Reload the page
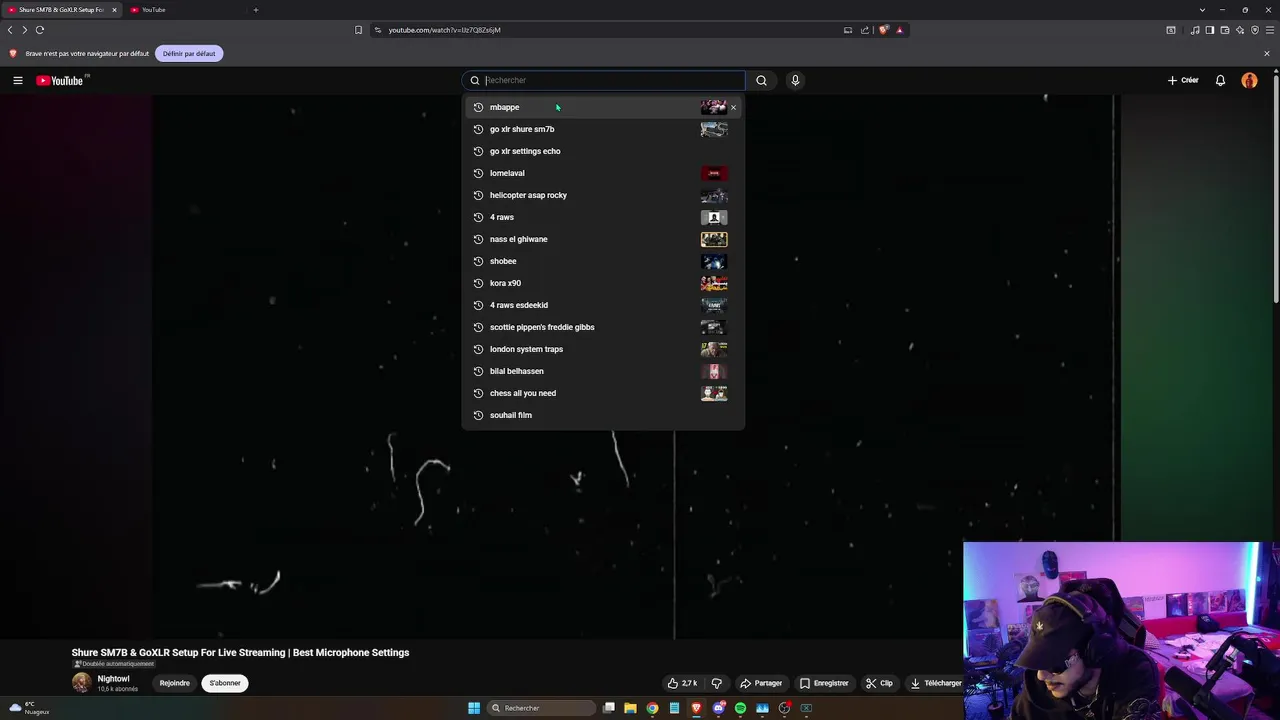The image size is (1280, 720). point(40,30)
